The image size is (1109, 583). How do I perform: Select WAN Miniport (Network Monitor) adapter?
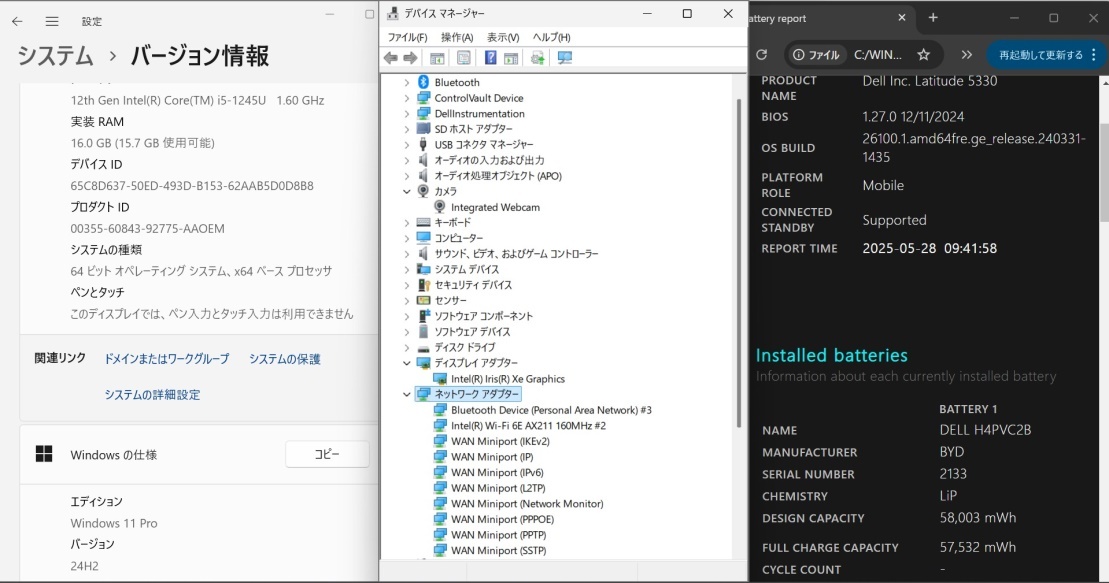tap(527, 504)
